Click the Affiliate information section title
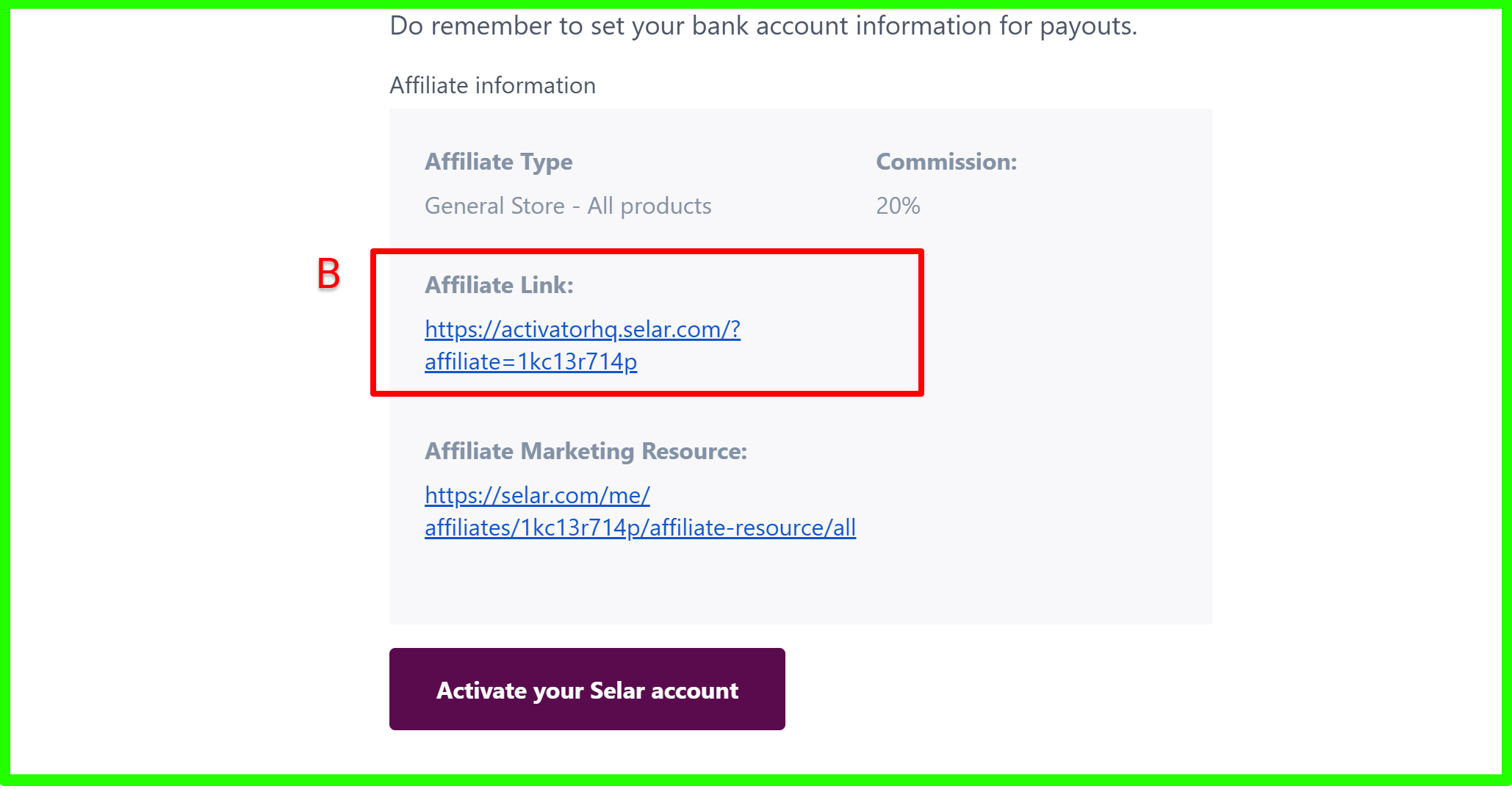Screen dimensions: 1512x789 [x=492, y=85]
